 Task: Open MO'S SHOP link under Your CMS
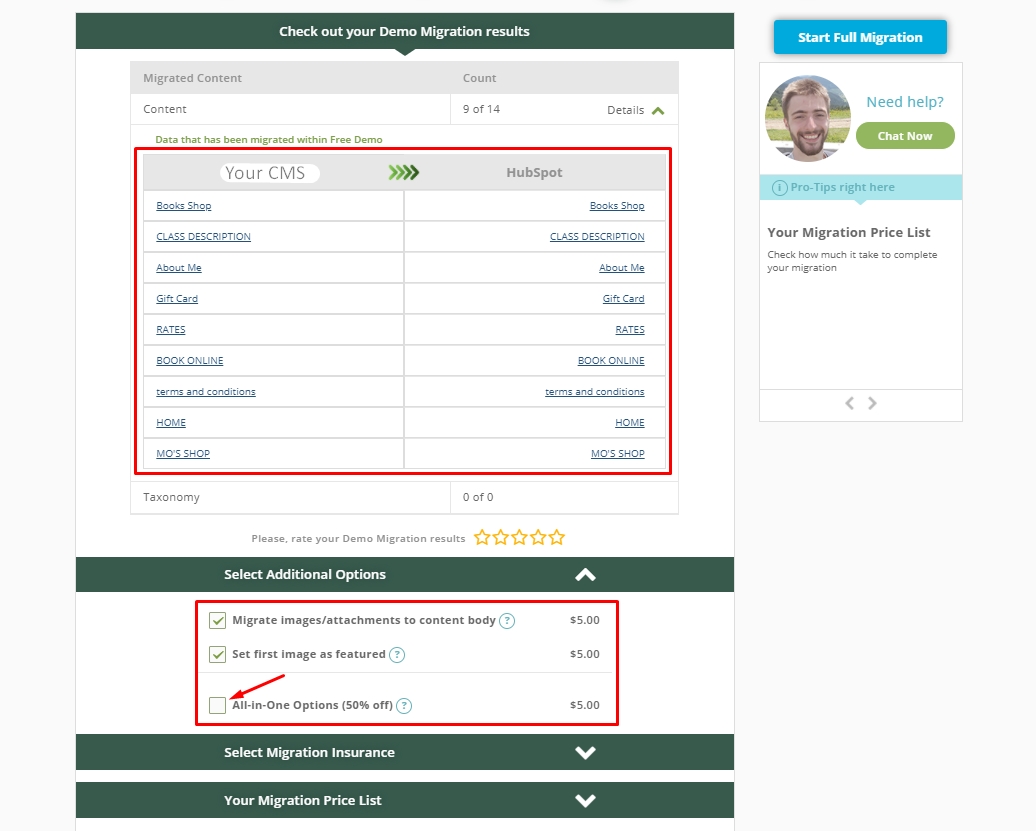point(183,454)
